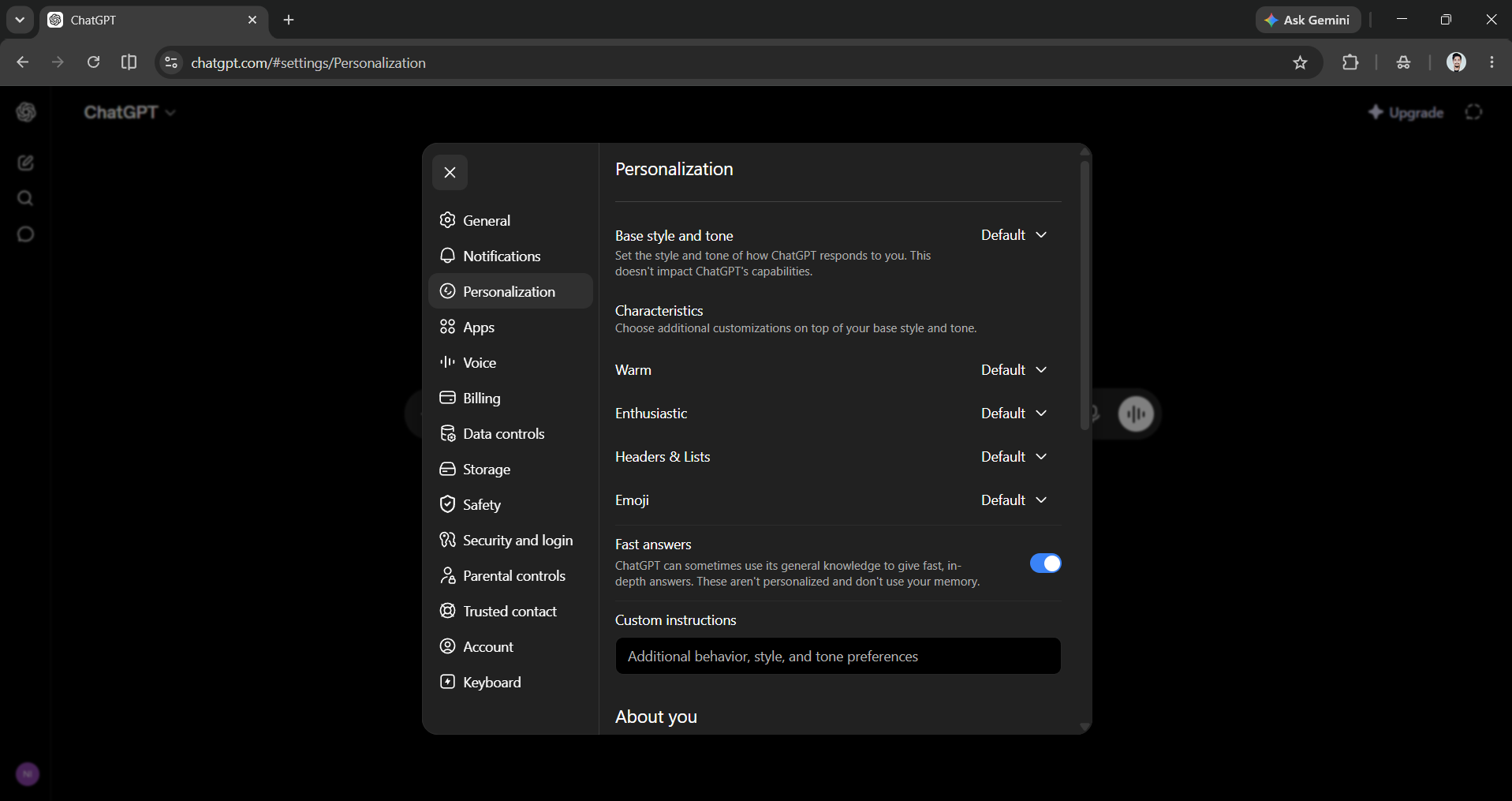The width and height of the screenshot is (1512, 801).
Task: Expand the Headers & Lists dropdown
Action: tap(1014, 457)
